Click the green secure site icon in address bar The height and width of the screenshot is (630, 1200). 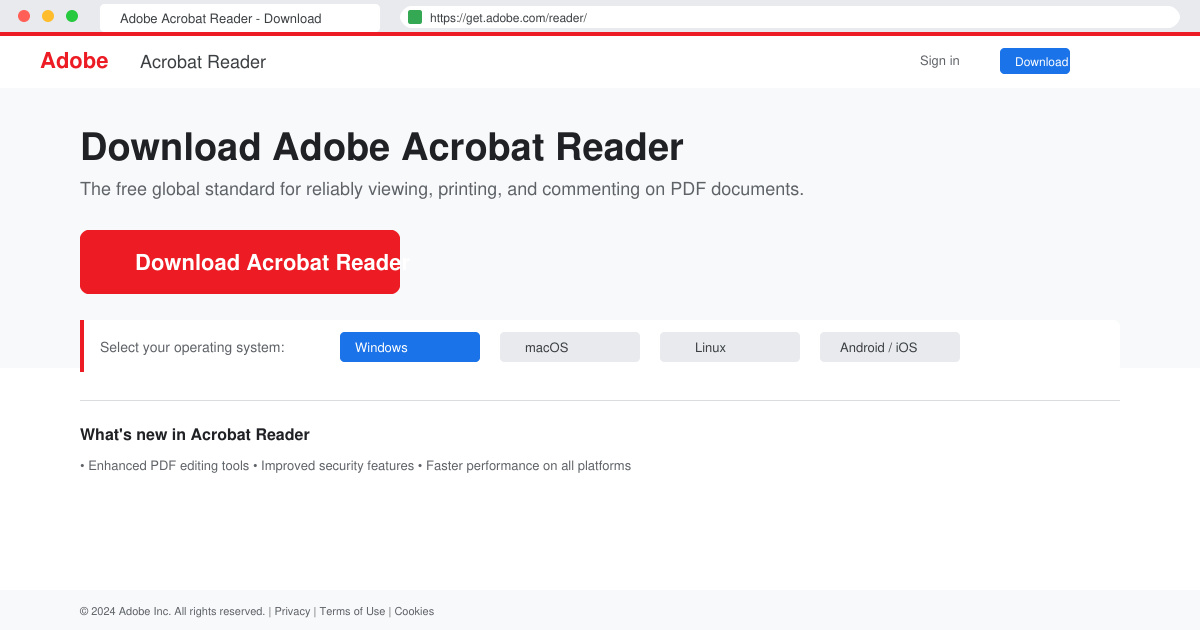tap(415, 17)
